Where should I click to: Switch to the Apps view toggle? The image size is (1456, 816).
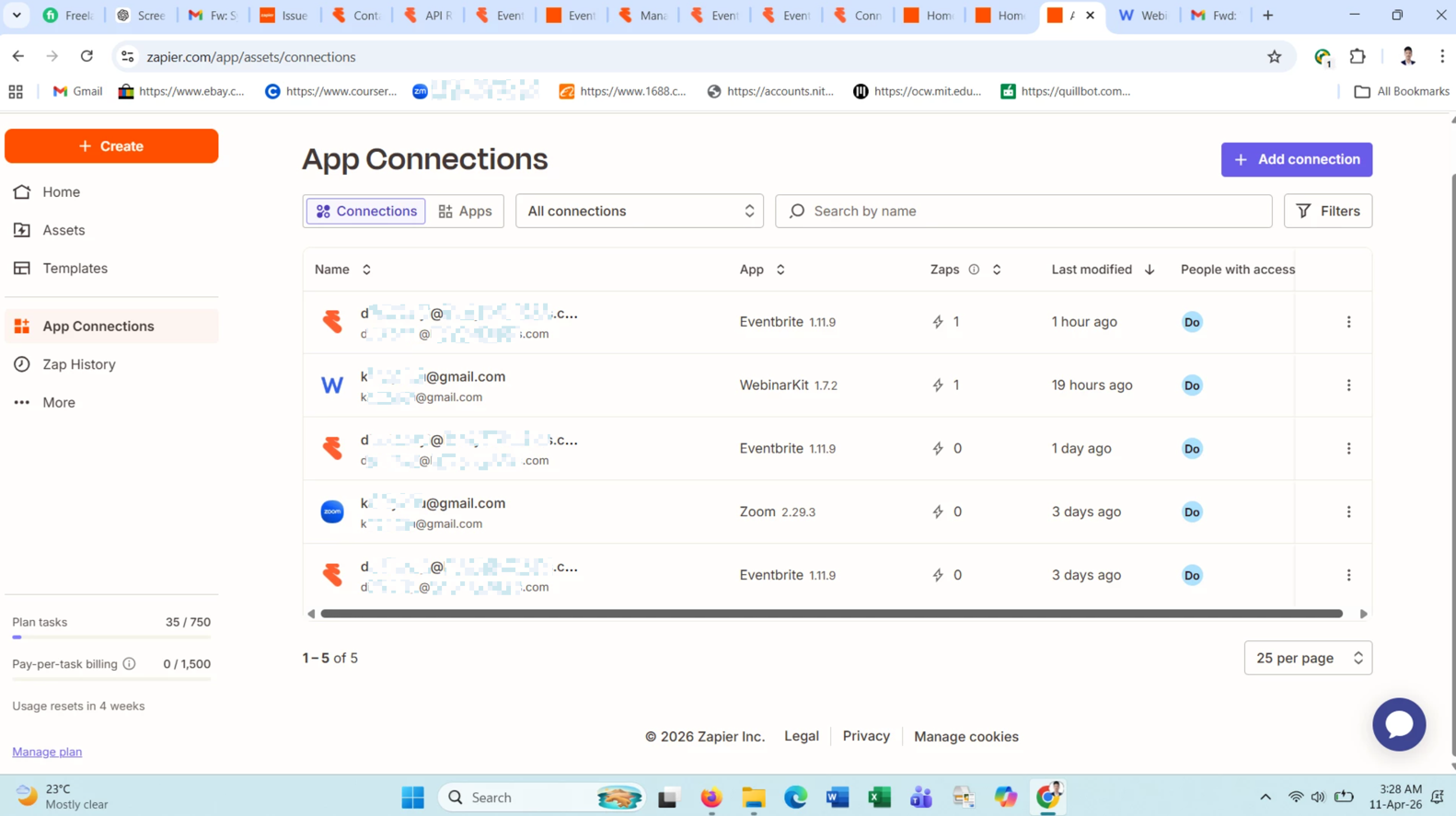pyautogui.click(x=465, y=212)
